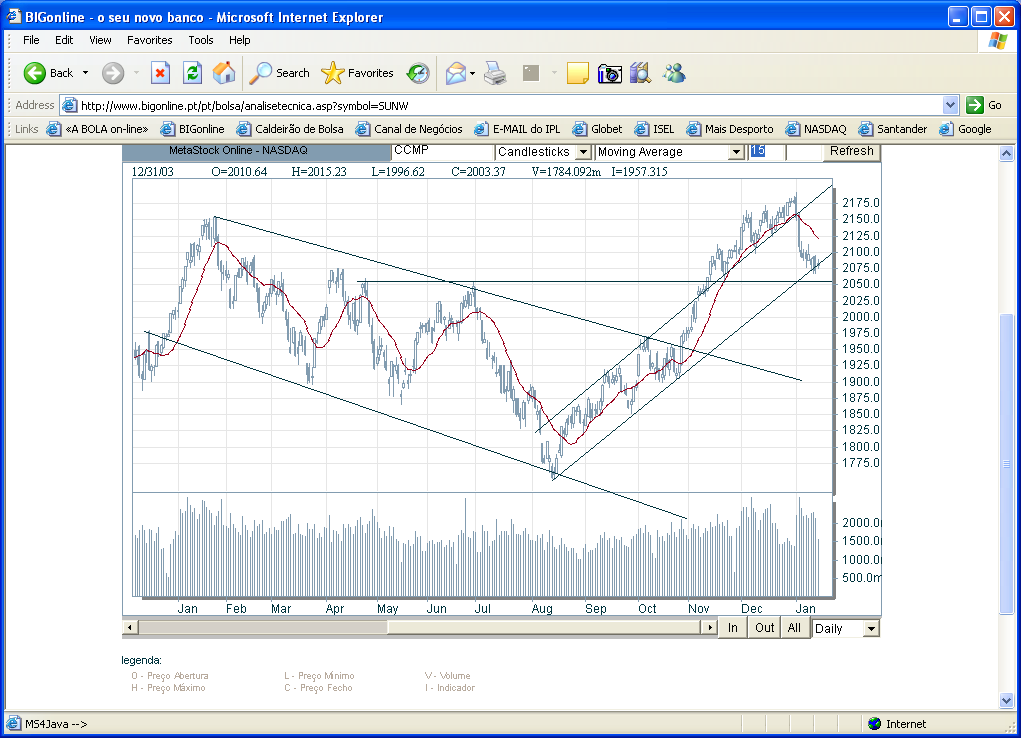1021x738 pixels.
Task: Click the zoom In button
Action: pos(733,628)
